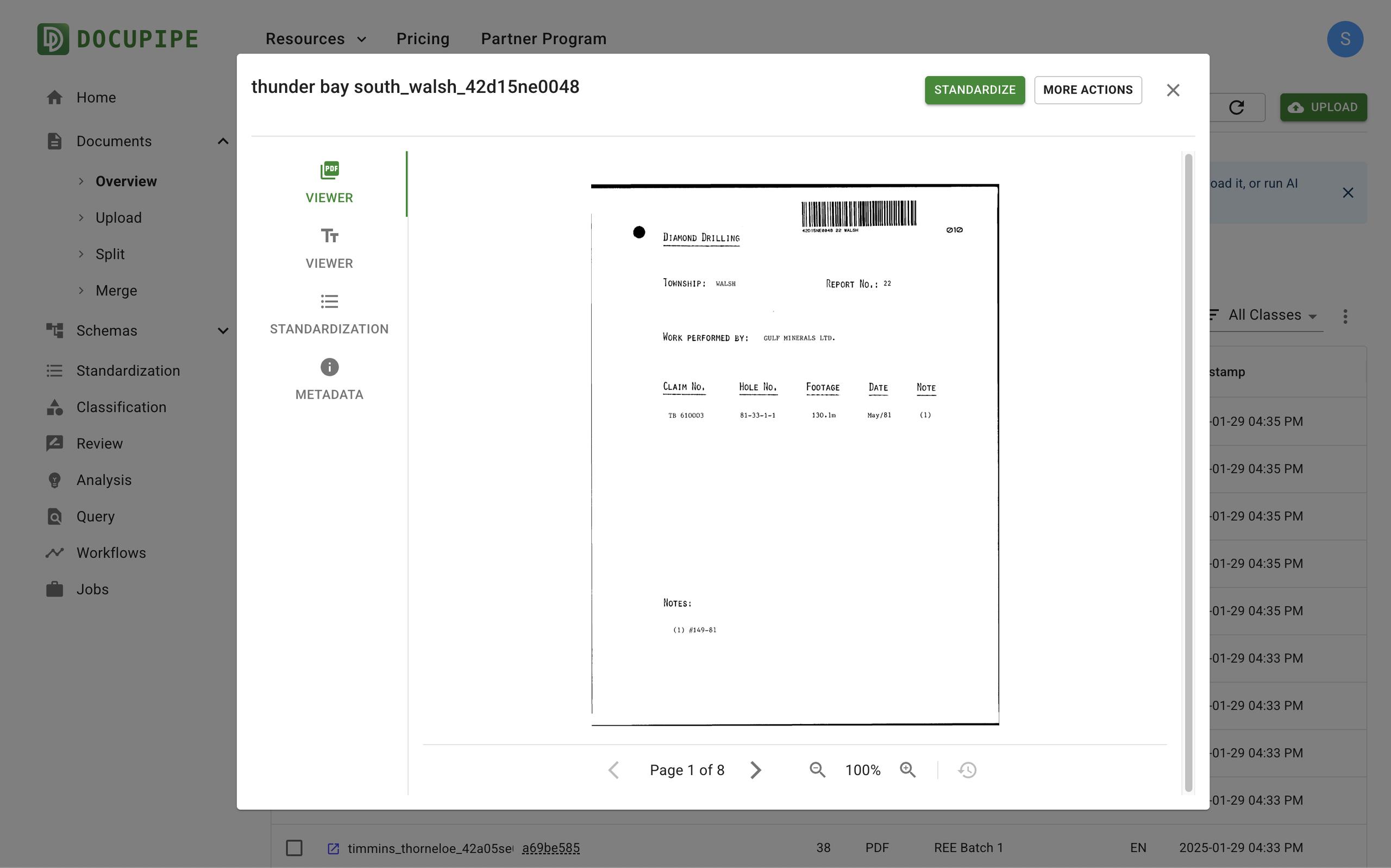Check the timmins_thorneloe row checkbox

coord(295,848)
